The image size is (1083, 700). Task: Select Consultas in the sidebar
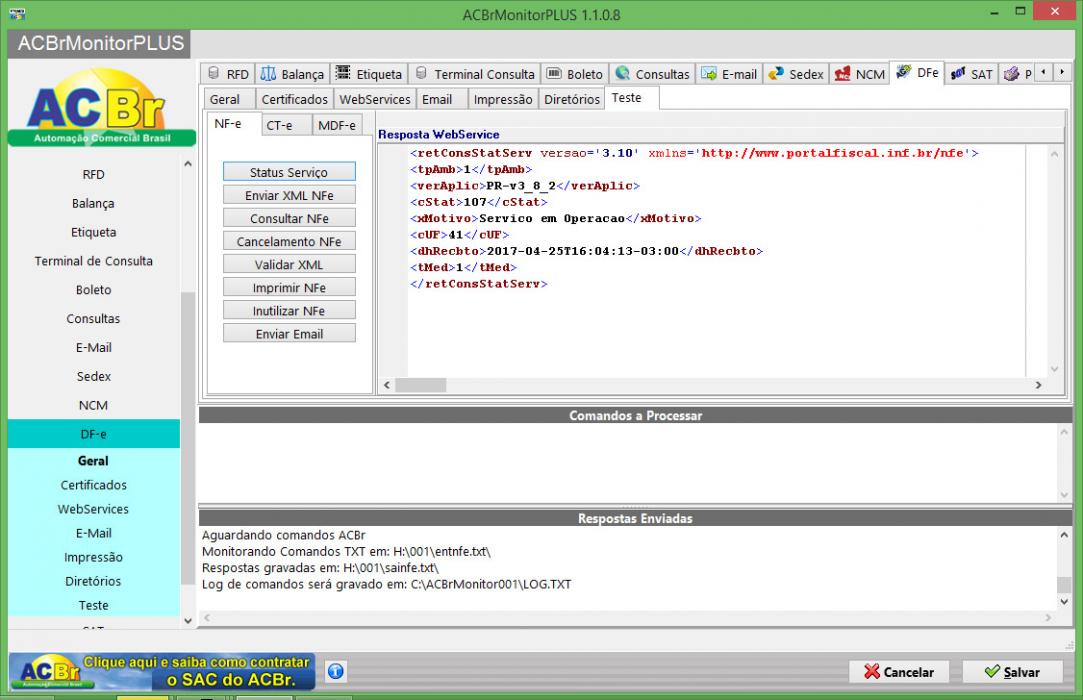(94, 319)
